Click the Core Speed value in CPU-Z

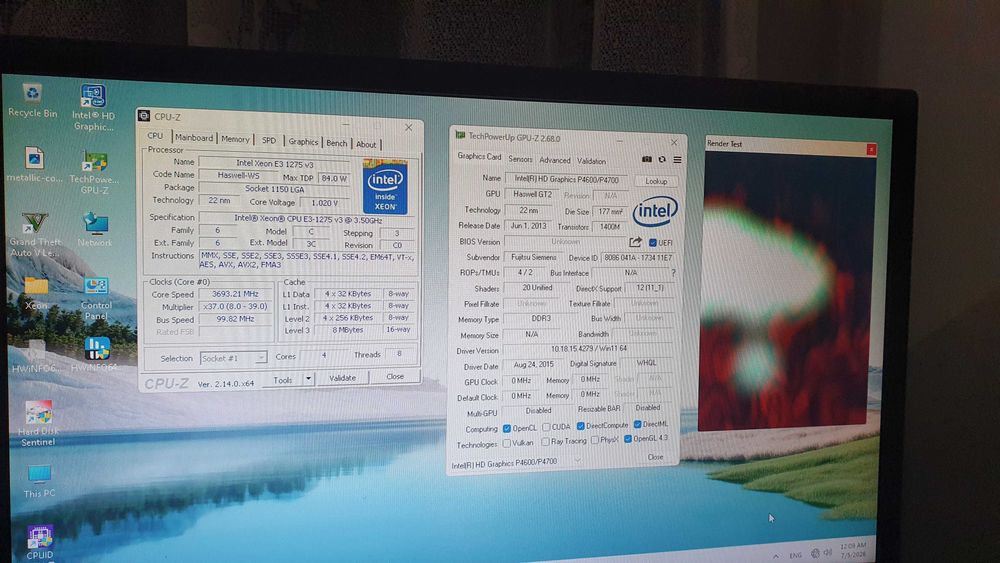coord(235,294)
